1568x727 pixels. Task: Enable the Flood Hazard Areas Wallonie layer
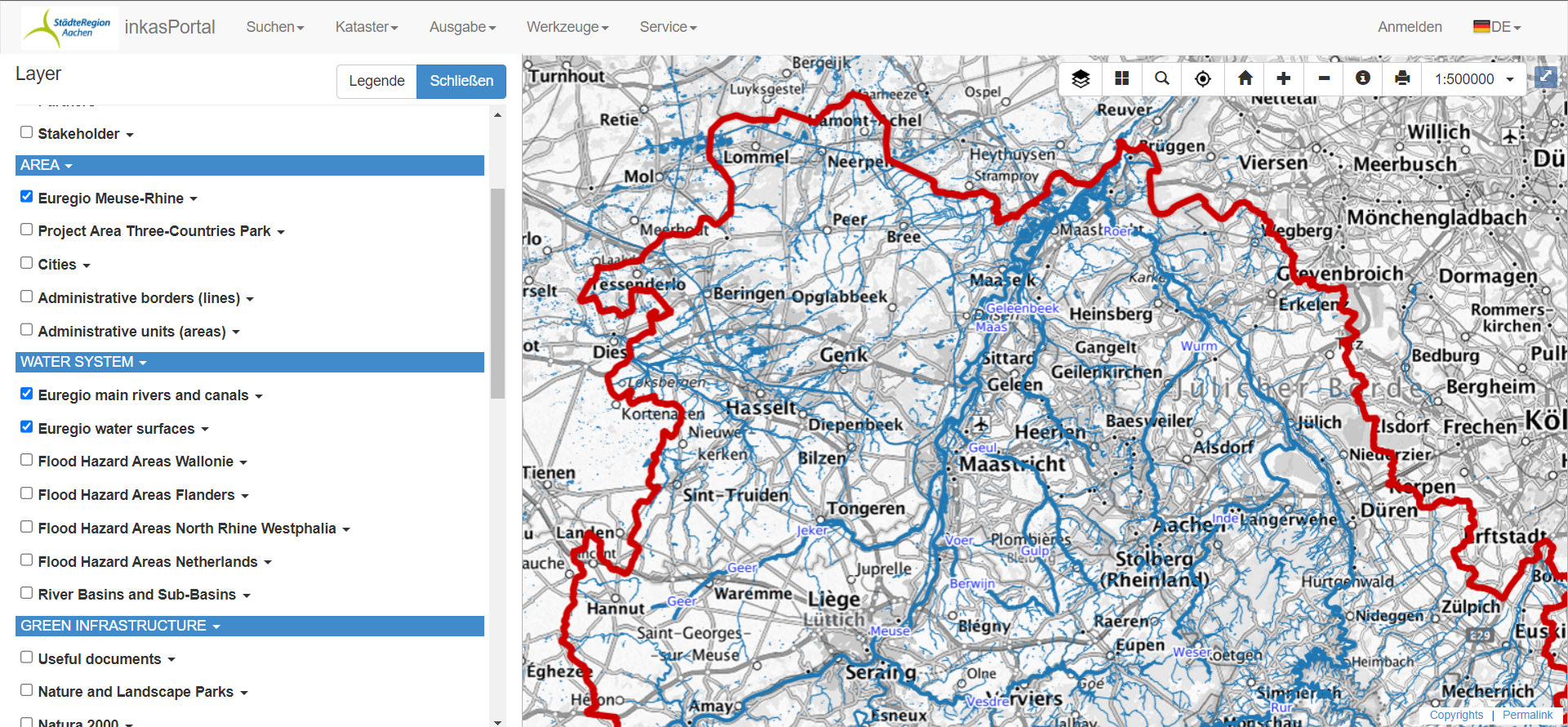click(27, 460)
